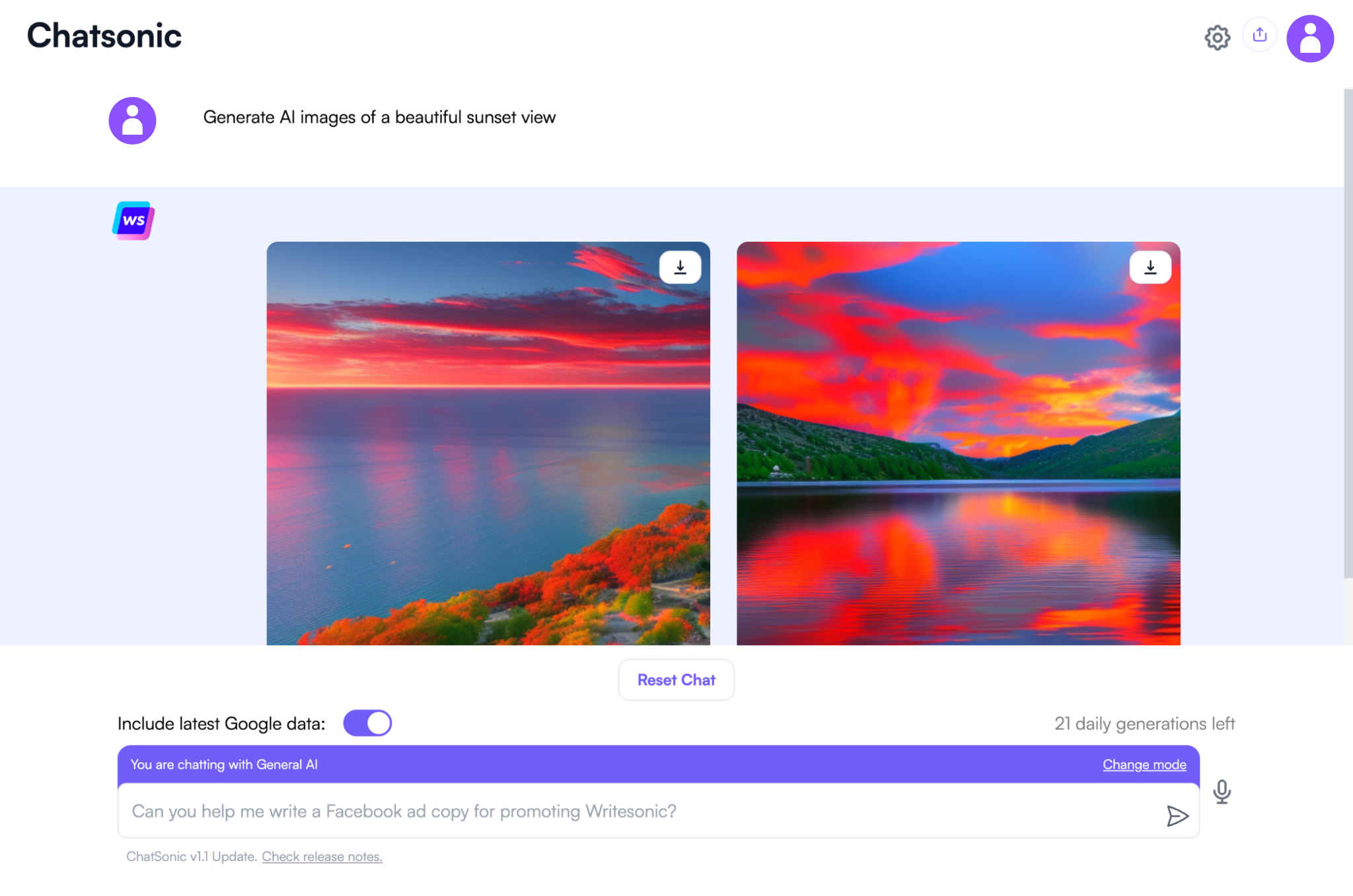Toggle the Include latest Google data switch
The width and height of the screenshot is (1353, 896).
[x=367, y=723]
